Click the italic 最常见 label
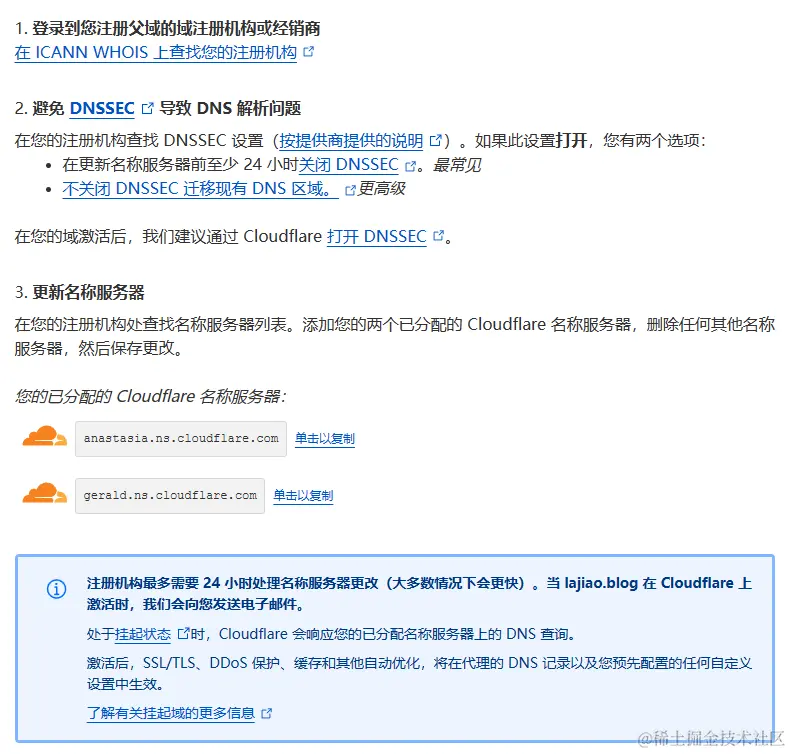 [457, 165]
